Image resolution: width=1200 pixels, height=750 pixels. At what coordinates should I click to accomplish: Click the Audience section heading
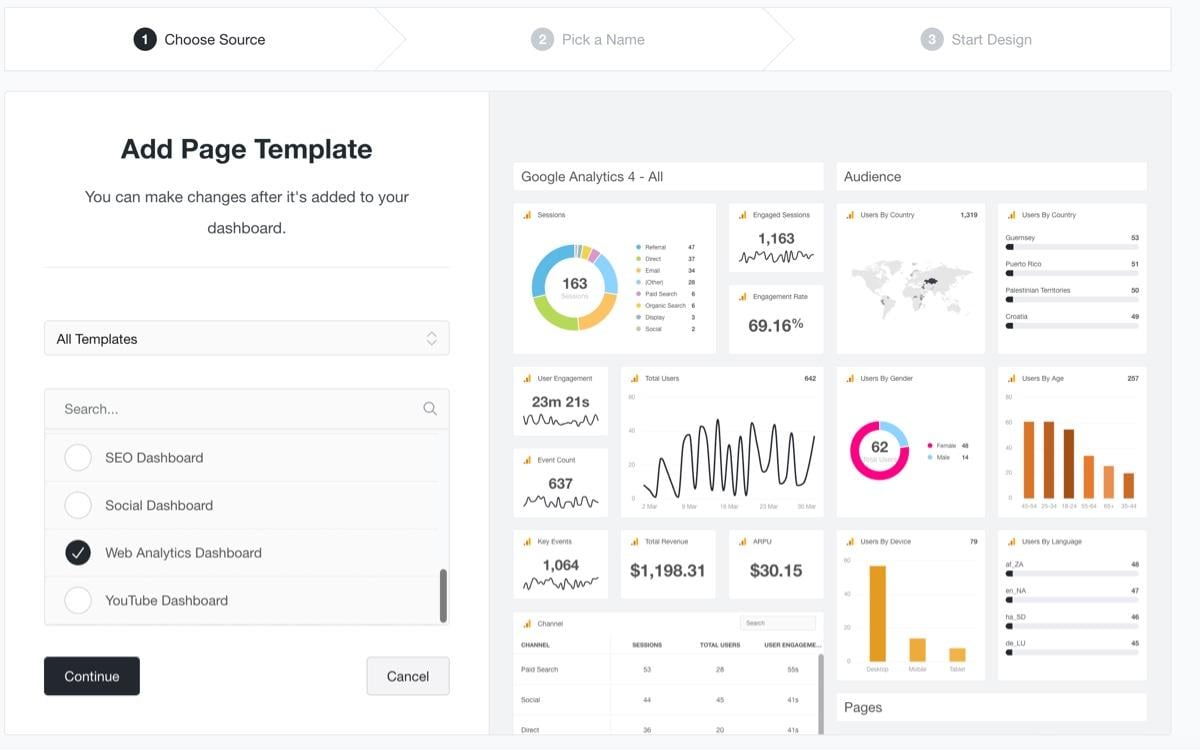872,177
